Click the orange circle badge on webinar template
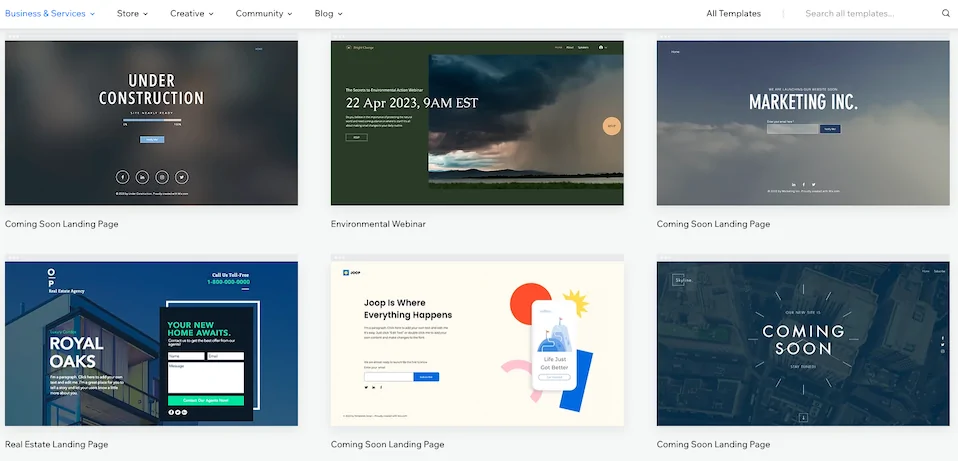The width and height of the screenshot is (958, 461). coord(612,126)
